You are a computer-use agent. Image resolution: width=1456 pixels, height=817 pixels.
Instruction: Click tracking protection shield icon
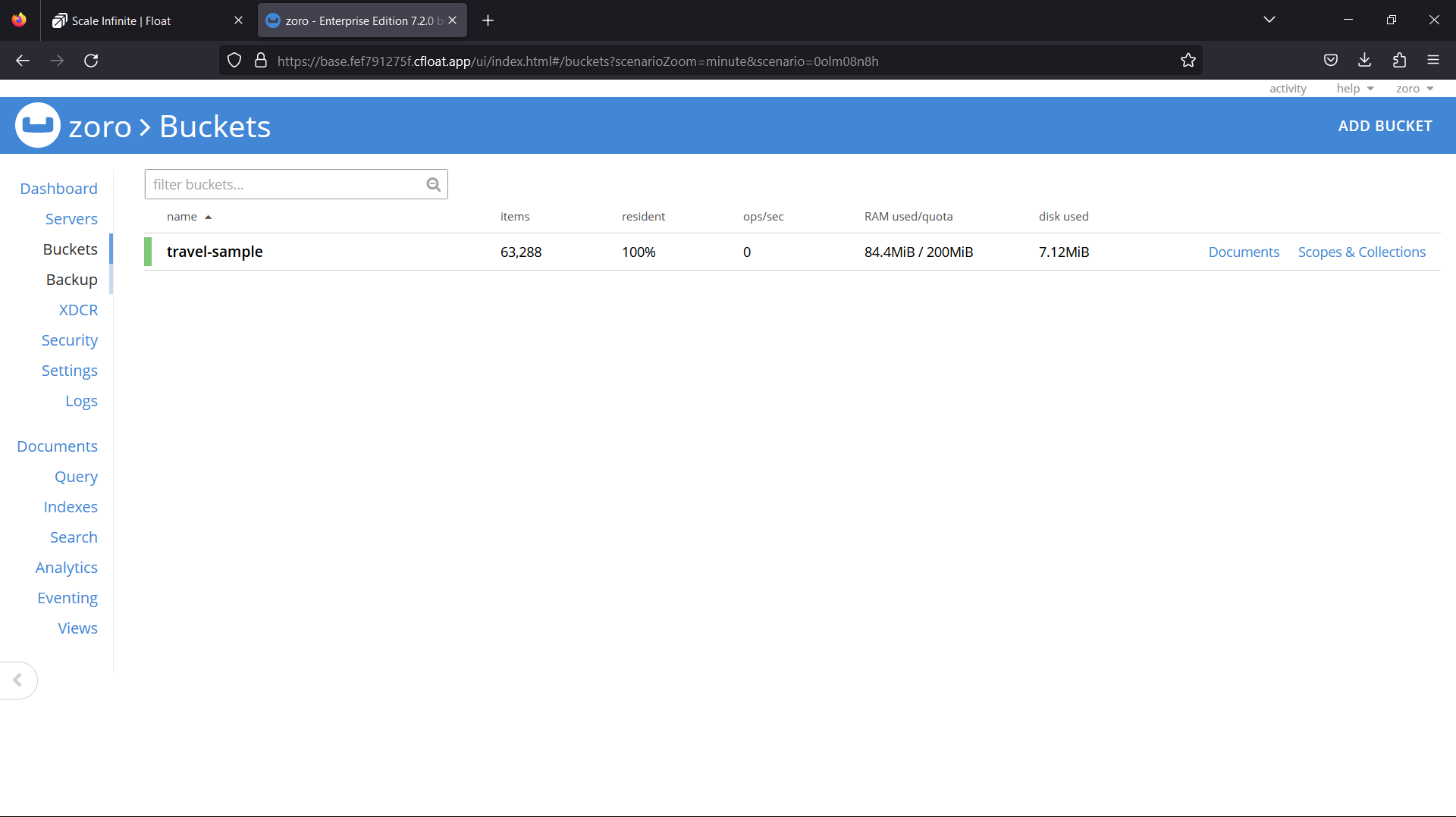(234, 61)
